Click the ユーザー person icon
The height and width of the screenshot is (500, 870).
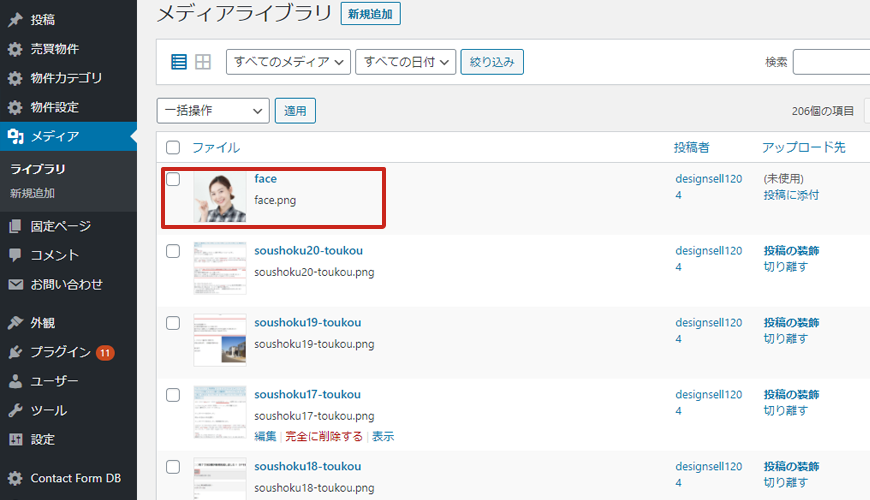tap(15, 381)
